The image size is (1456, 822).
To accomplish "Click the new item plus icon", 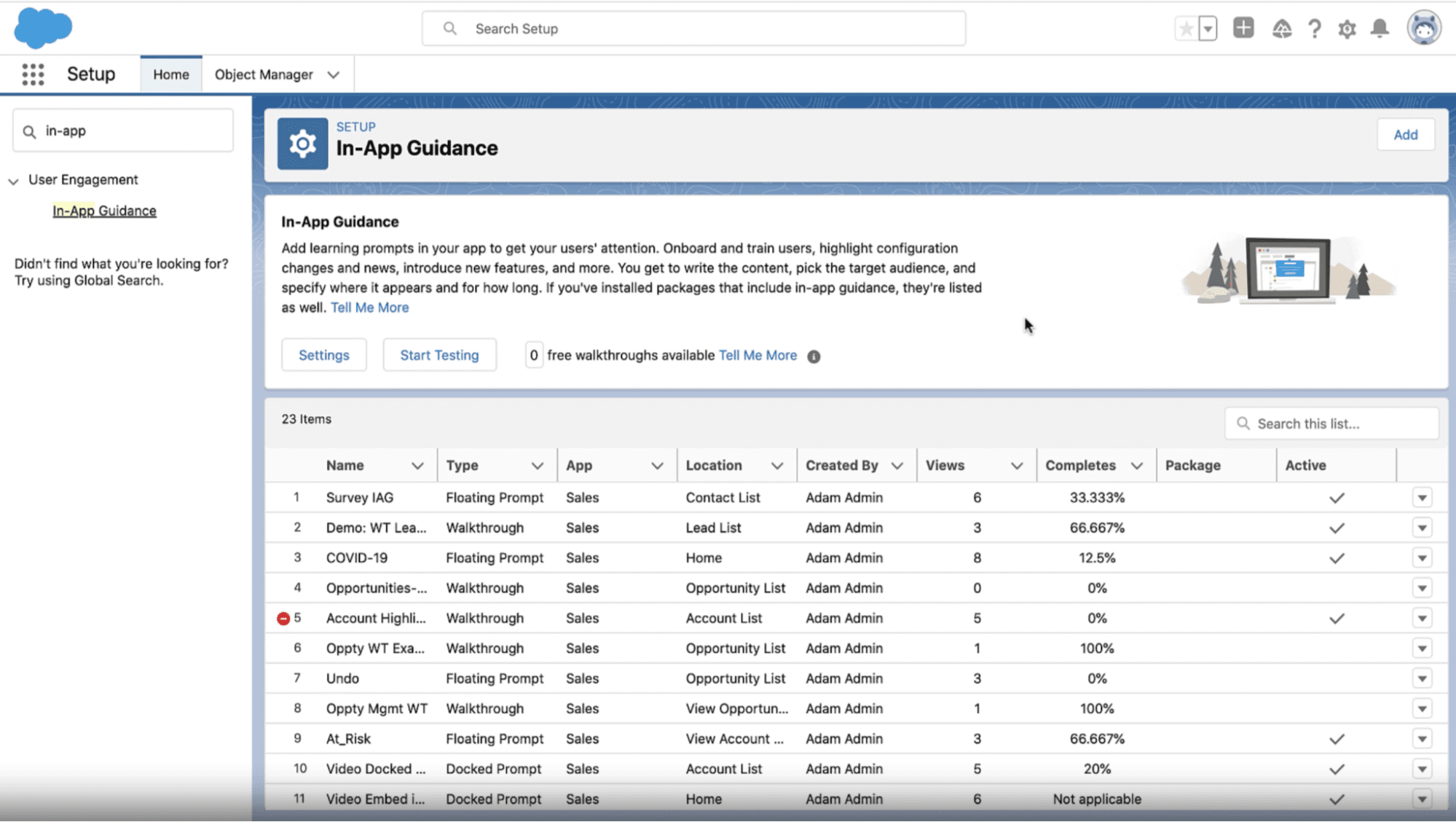I will [1244, 28].
